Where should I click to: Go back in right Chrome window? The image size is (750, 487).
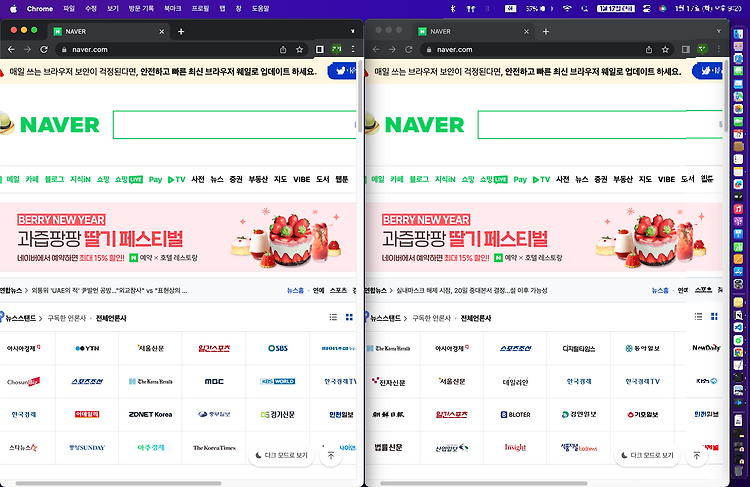pos(376,49)
